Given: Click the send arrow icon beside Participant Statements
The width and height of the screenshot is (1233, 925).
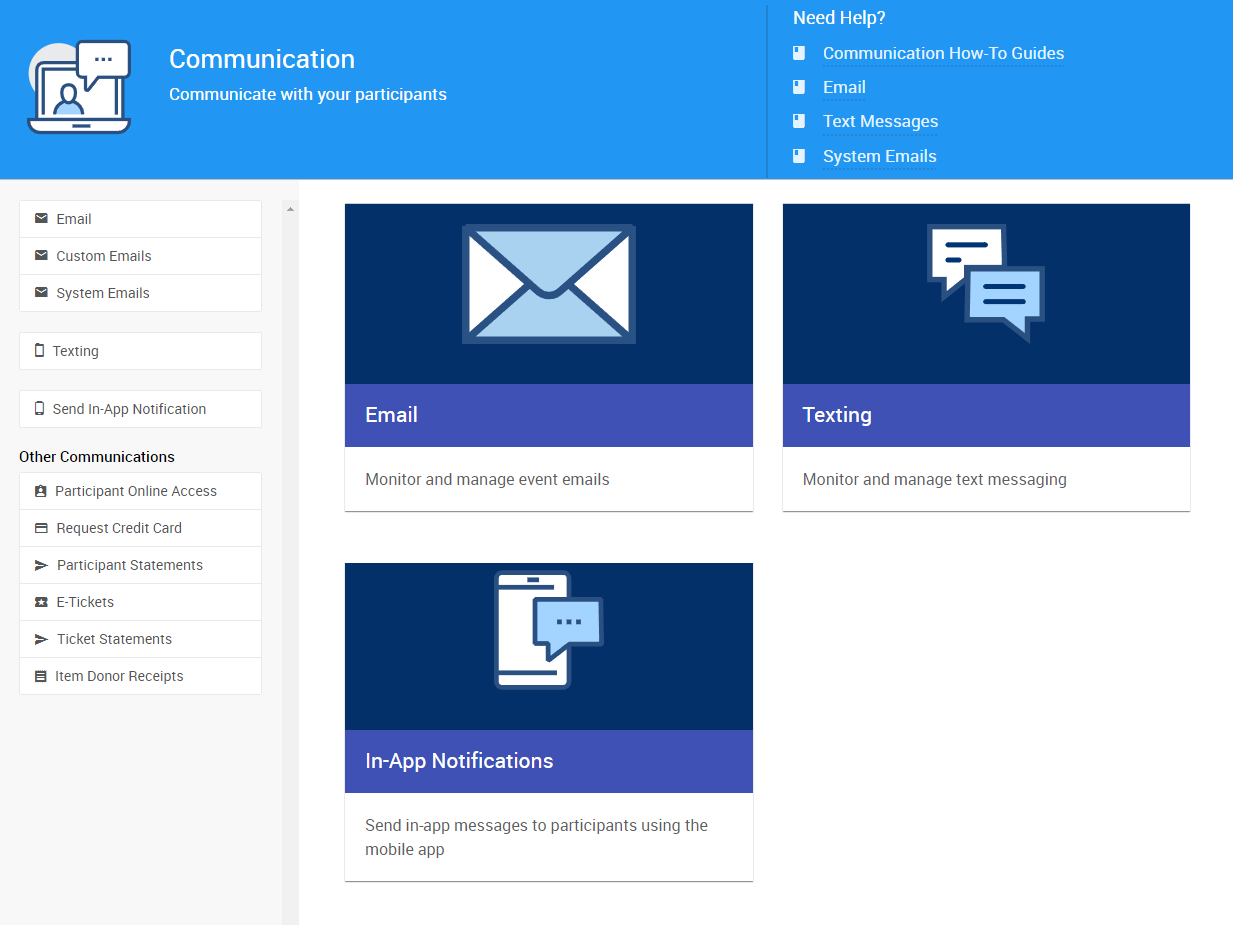Looking at the screenshot, I should 41,565.
